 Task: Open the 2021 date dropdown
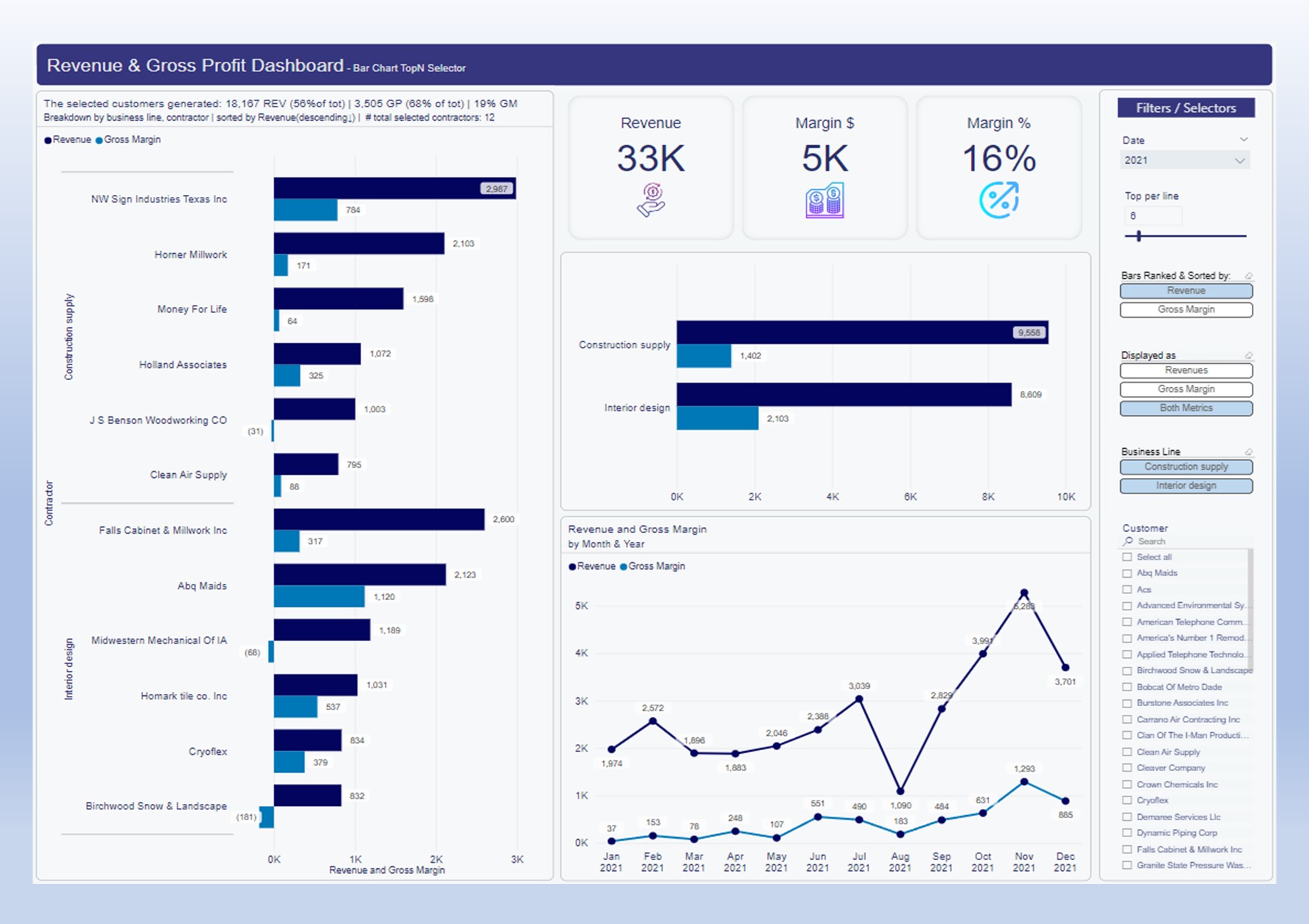pos(1239,161)
